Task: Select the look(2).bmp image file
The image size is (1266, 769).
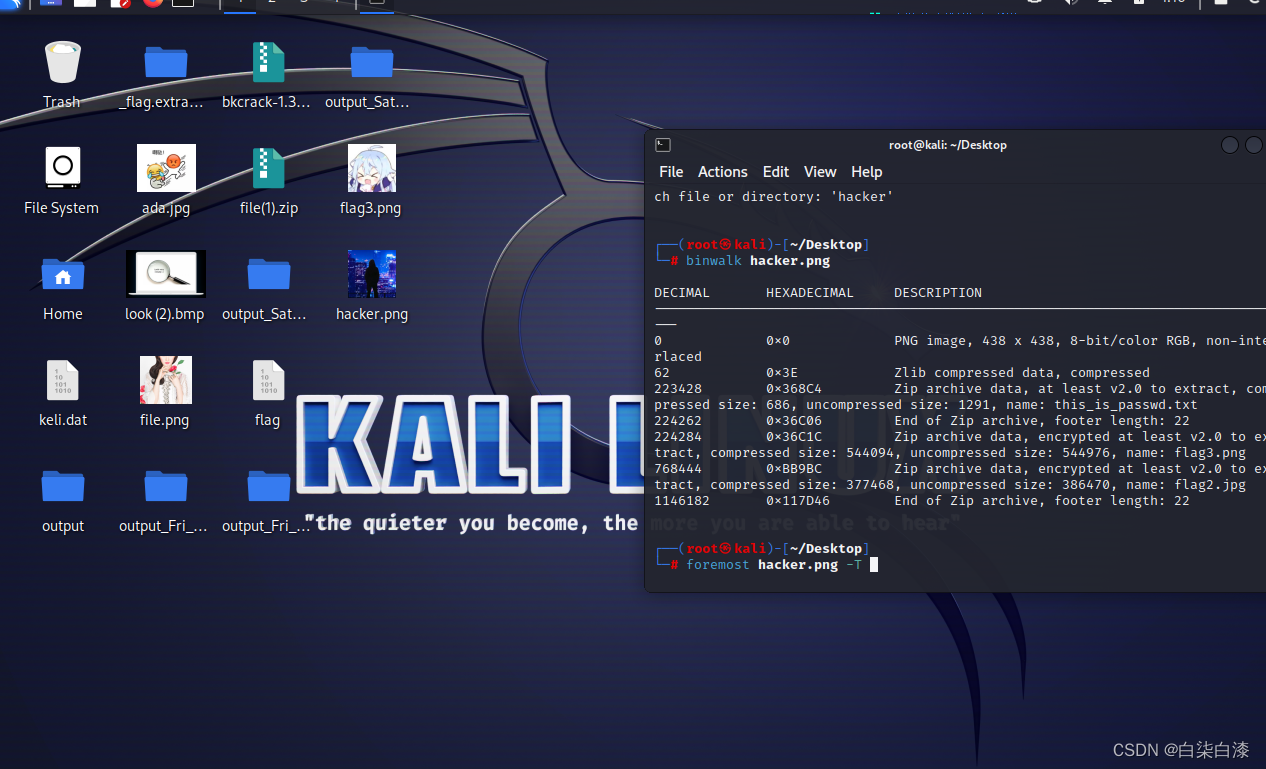Action: click(165, 276)
